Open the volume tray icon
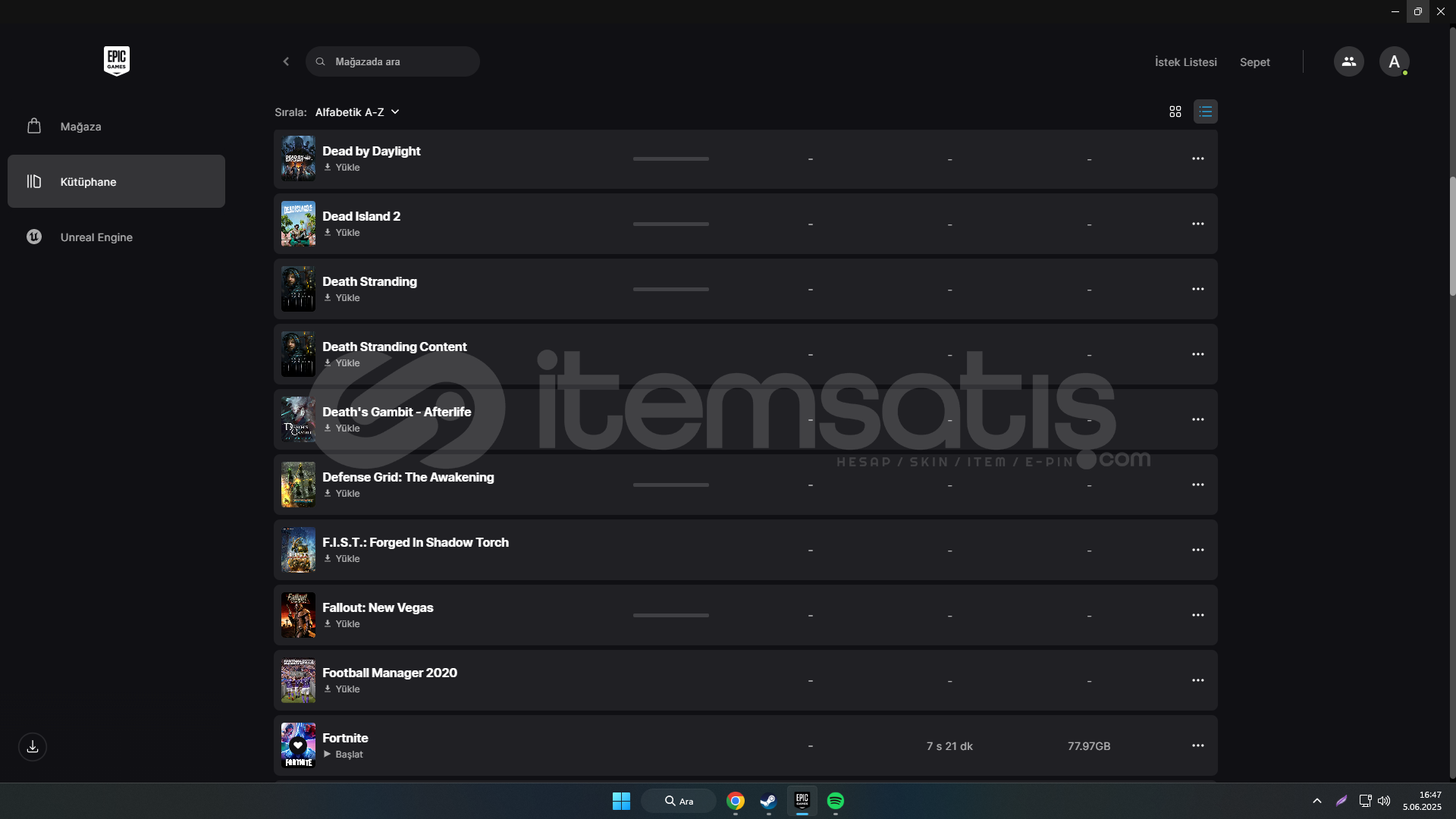 (x=1384, y=801)
